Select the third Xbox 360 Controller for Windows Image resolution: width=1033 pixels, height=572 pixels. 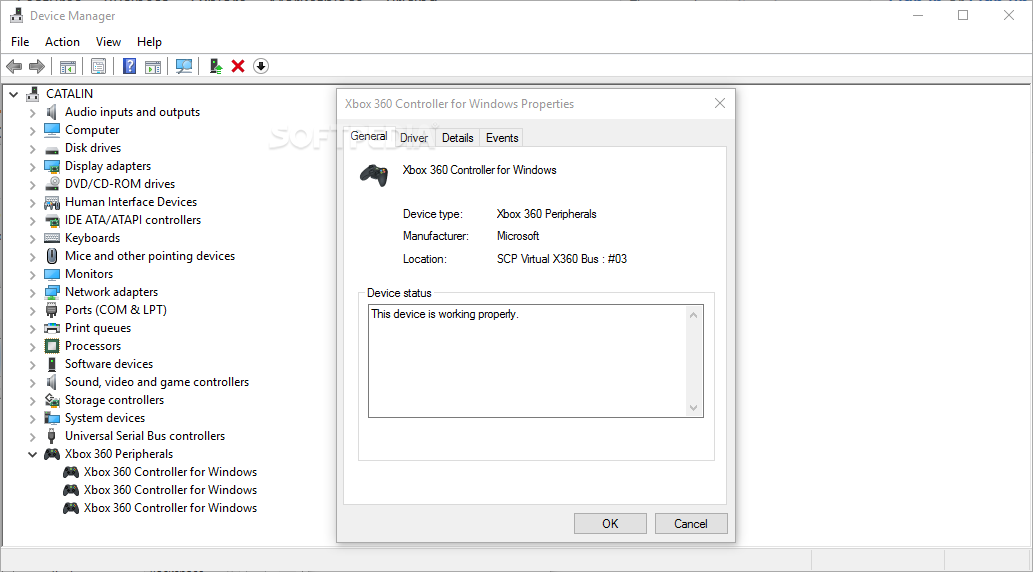tap(170, 508)
